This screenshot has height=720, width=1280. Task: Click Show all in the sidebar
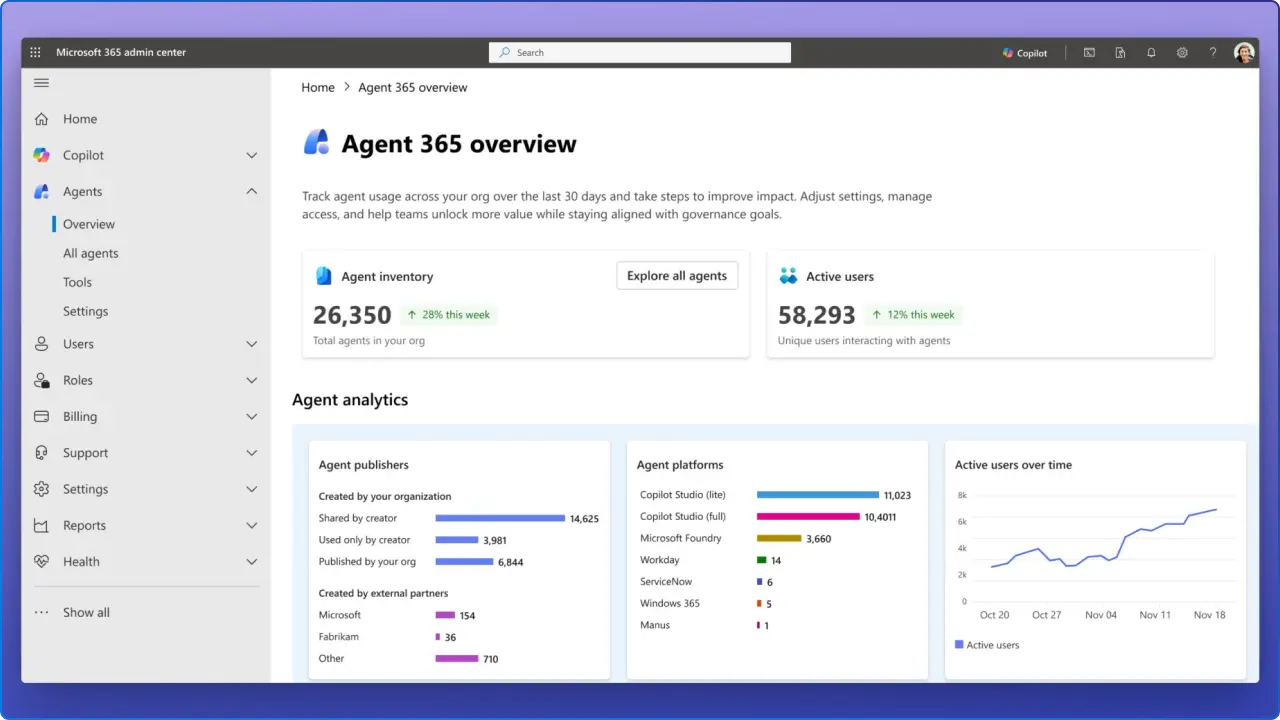(x=86, y=612)
